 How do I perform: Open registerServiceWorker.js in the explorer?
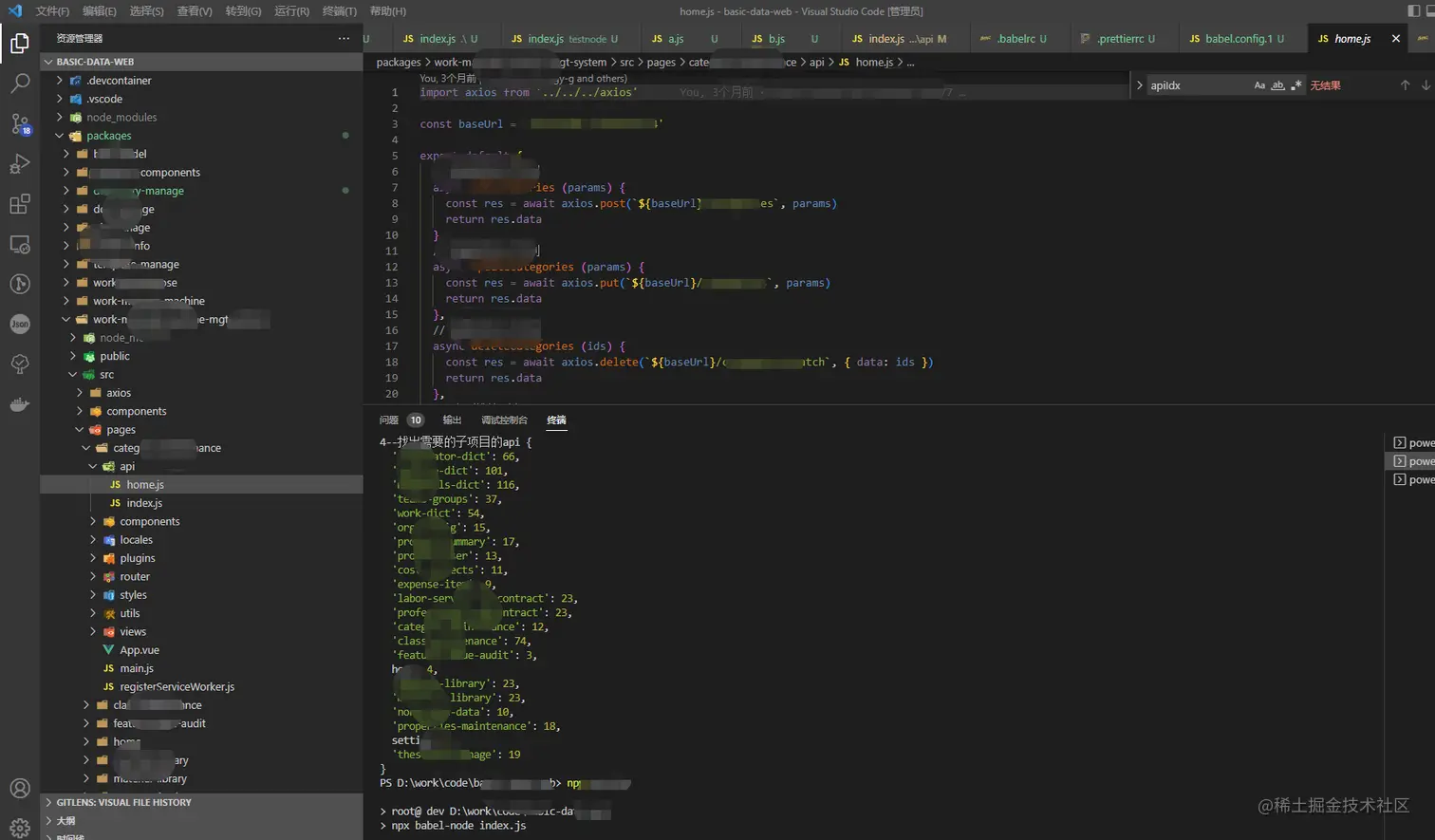201,687
